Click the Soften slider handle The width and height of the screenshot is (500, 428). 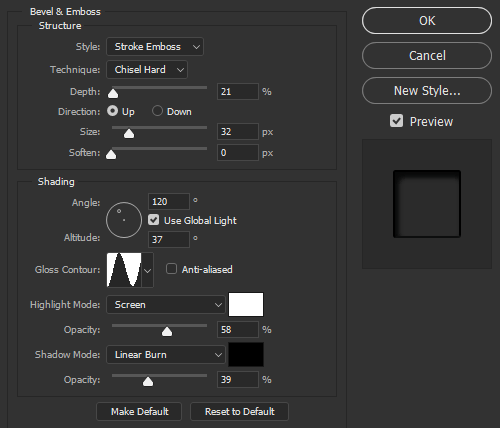[x=111, y=154]
